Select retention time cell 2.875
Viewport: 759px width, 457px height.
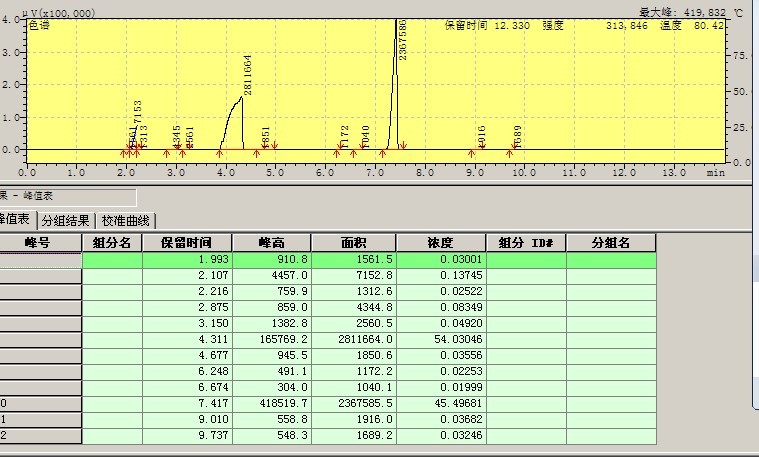click(187, 307)
